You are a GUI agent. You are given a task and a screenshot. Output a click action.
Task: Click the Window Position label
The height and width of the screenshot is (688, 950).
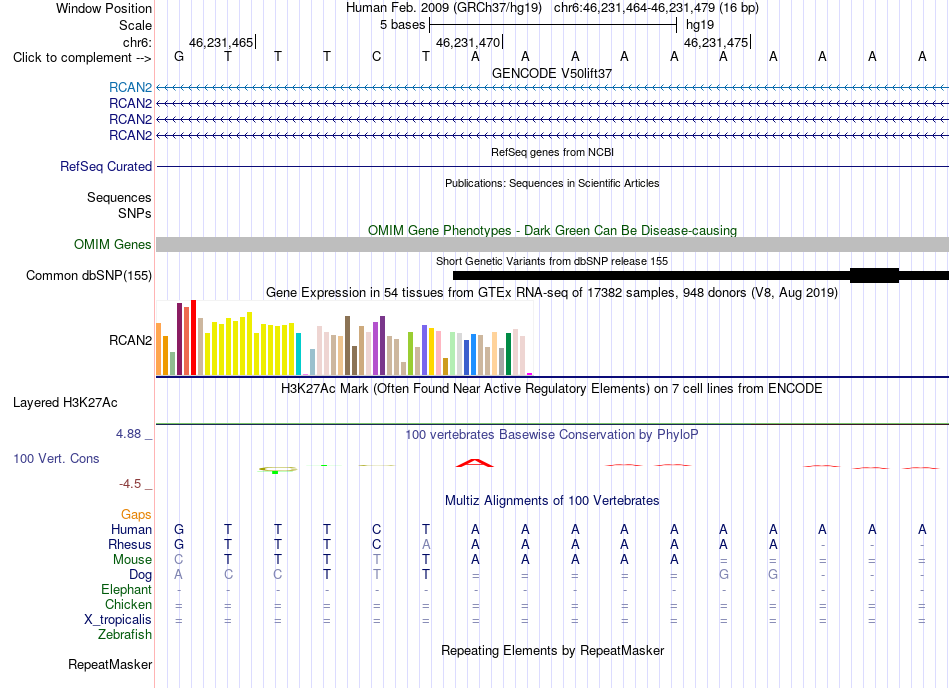tap(104, 8)
